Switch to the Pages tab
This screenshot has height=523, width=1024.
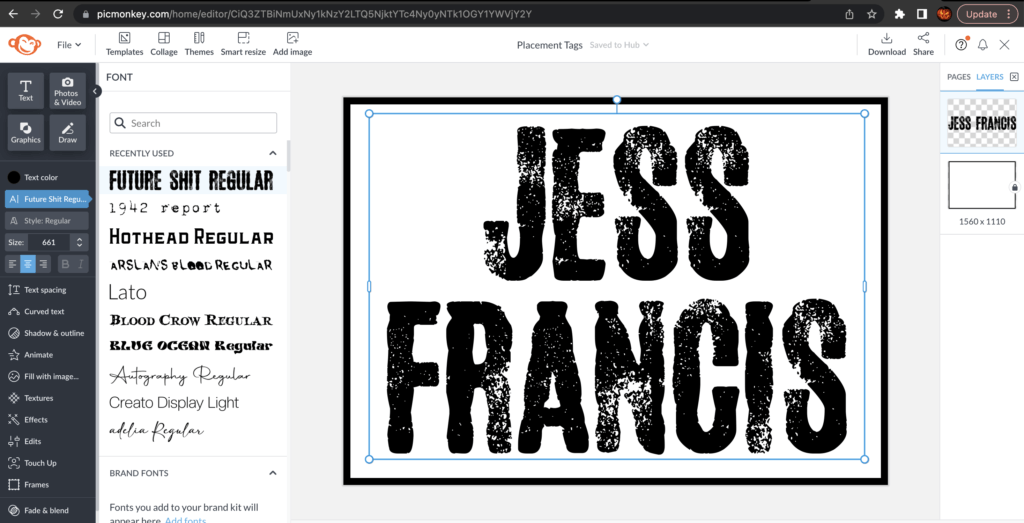point(958,77)
